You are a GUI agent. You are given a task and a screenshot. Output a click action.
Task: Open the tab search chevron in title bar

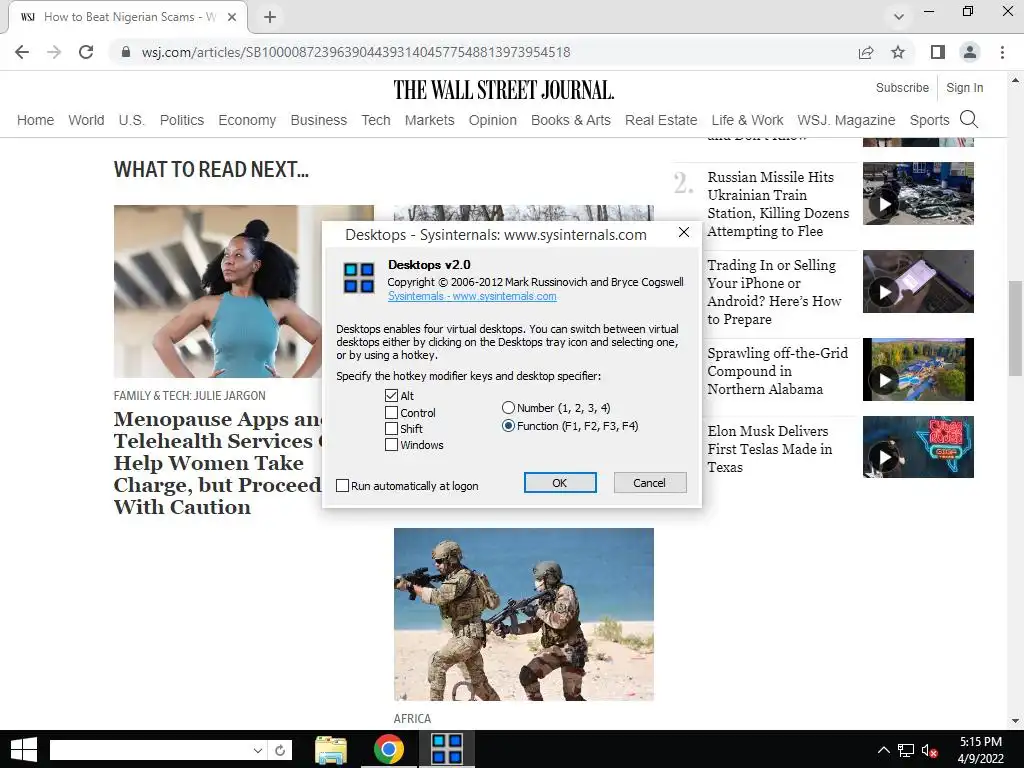click(899, 17)
